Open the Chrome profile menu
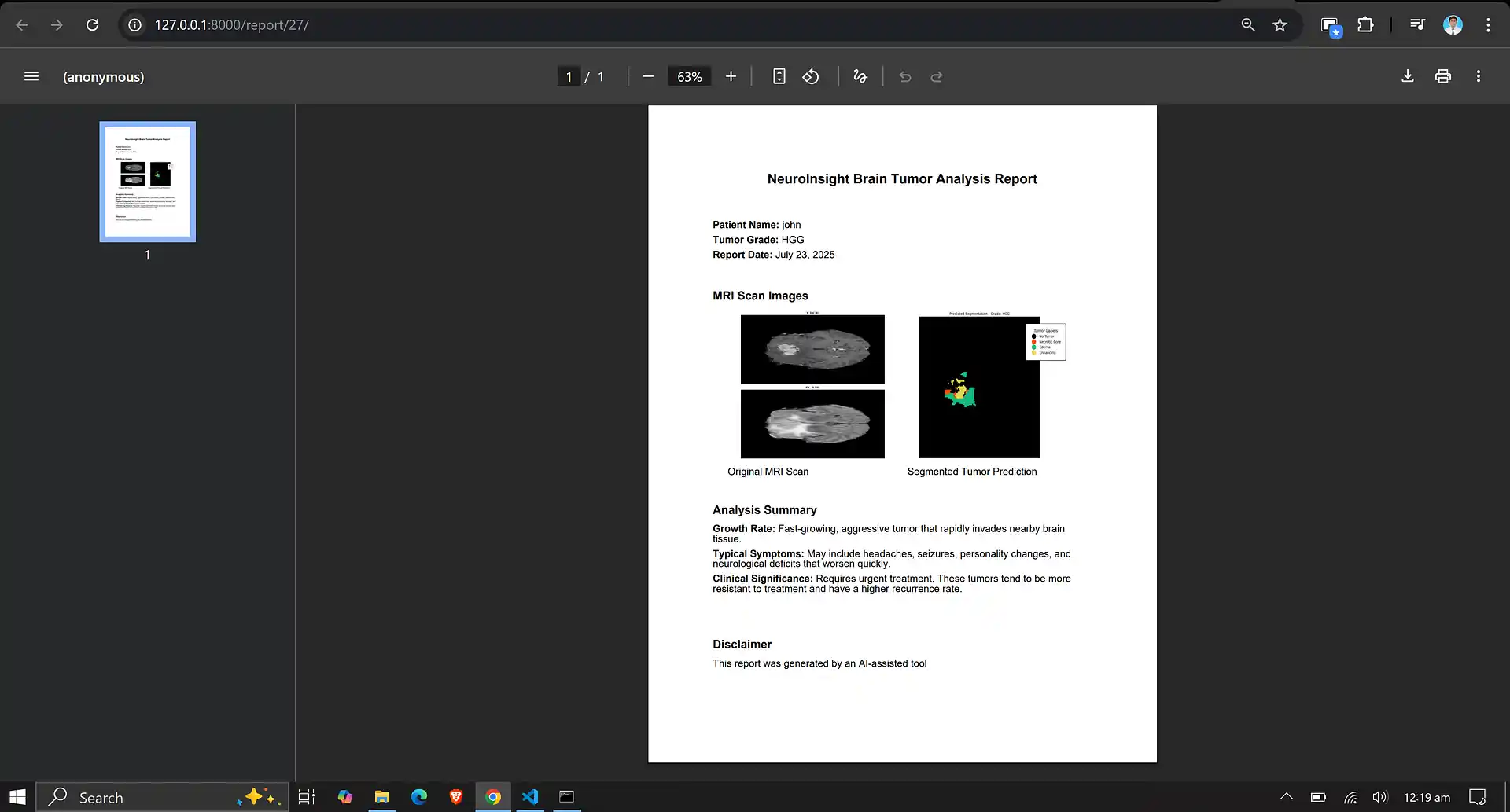Viewport: 1510px width, 812px height. click(x=1453, y=24)
